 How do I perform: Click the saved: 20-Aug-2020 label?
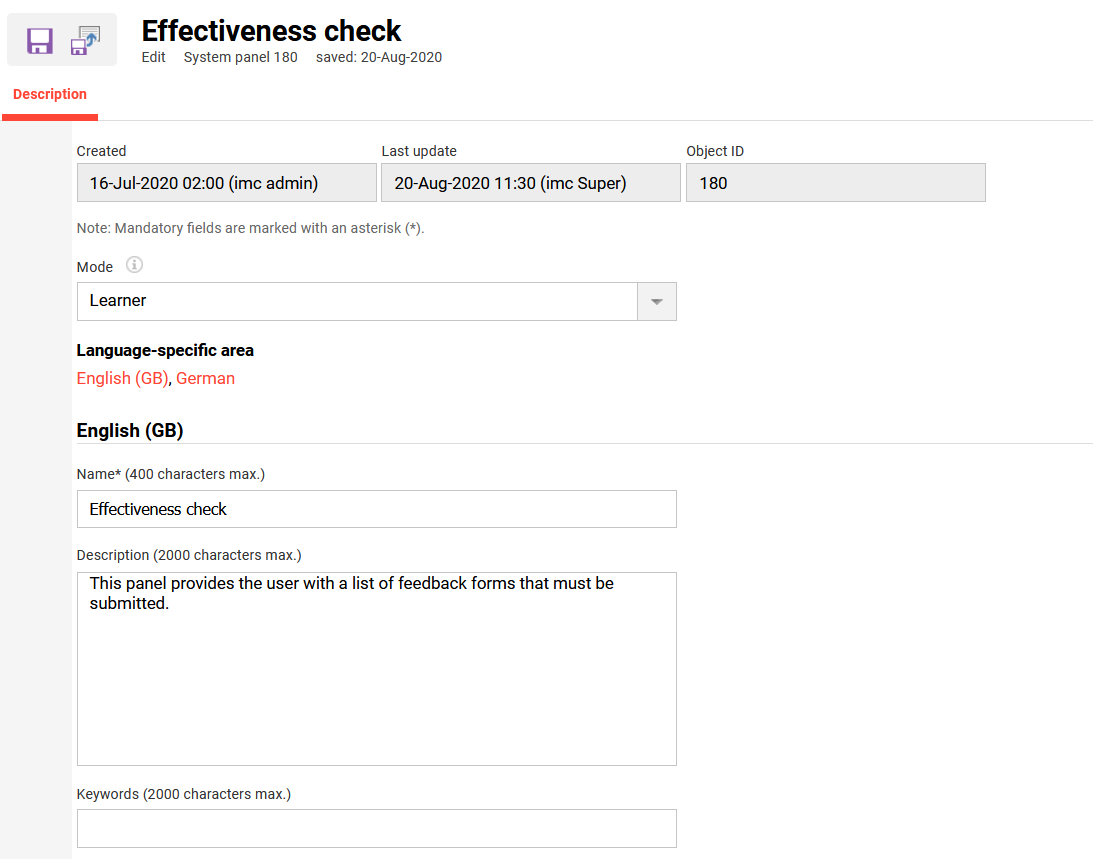click(x=378, y=57)
